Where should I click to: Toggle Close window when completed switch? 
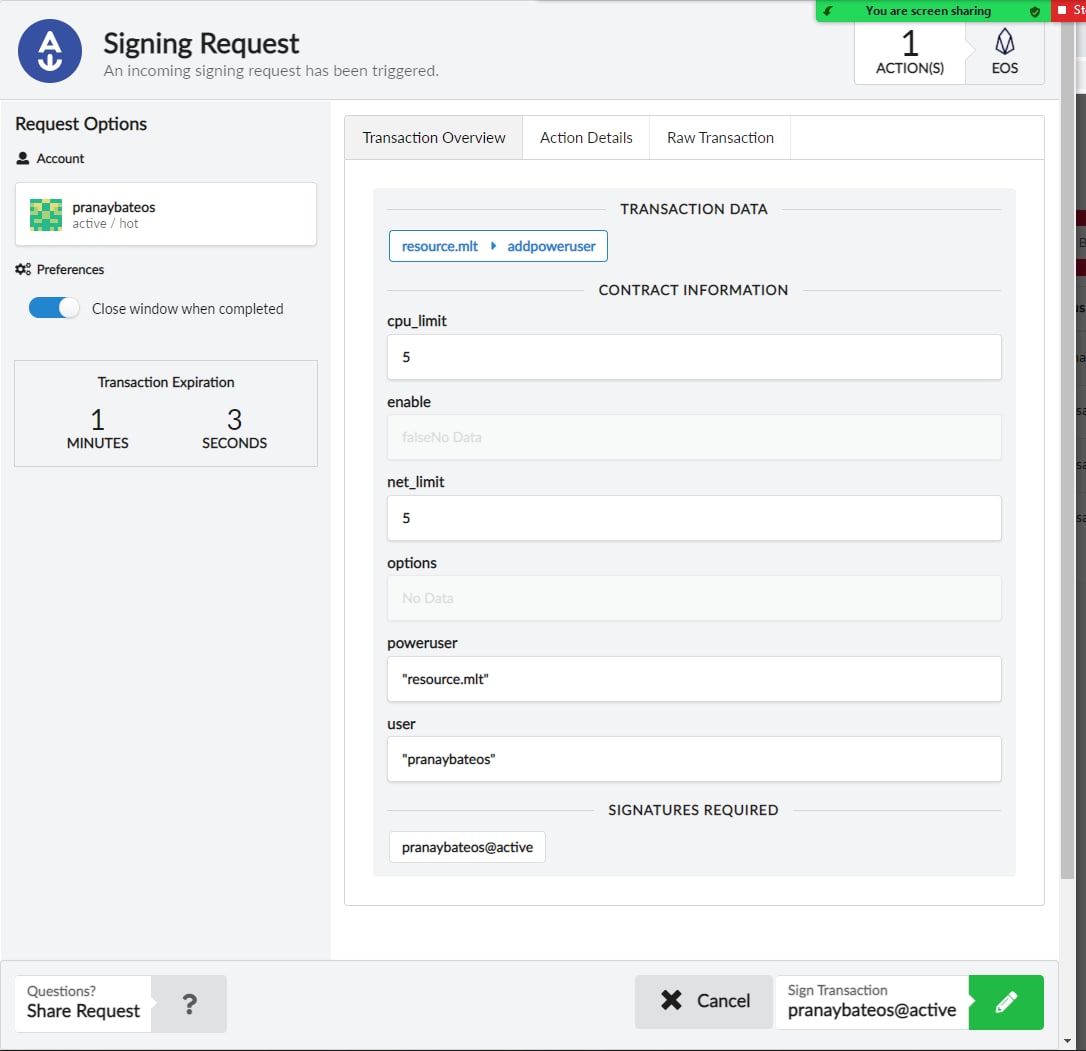(54, 308)
